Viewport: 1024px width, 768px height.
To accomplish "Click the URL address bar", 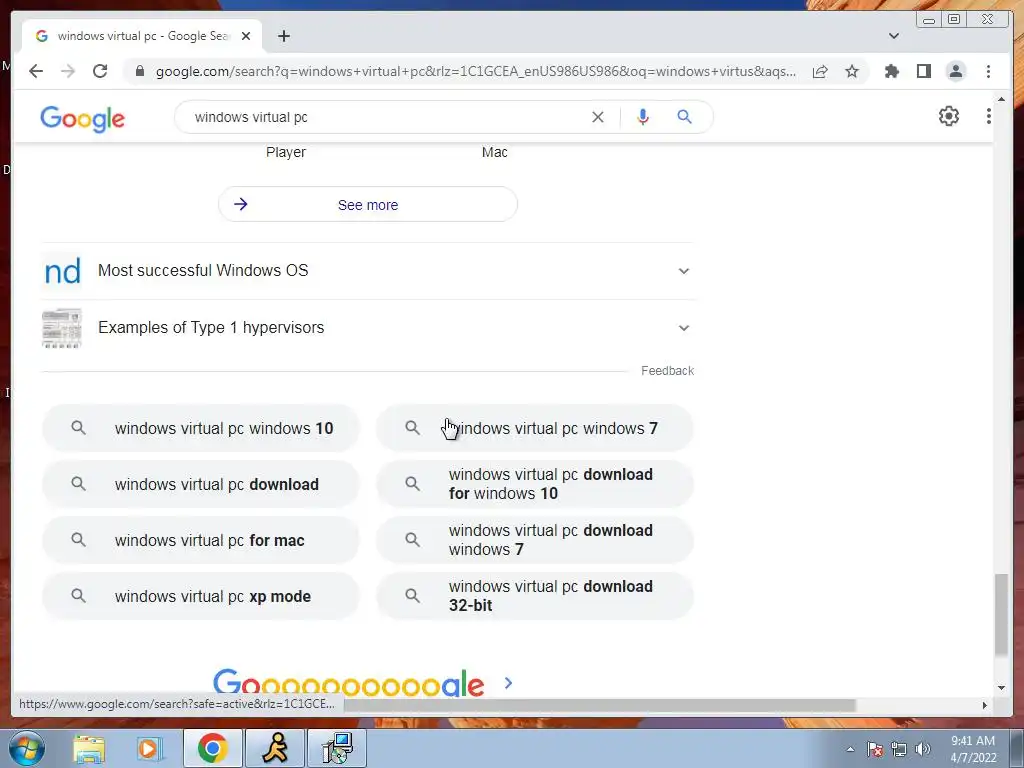I will 475,71.
